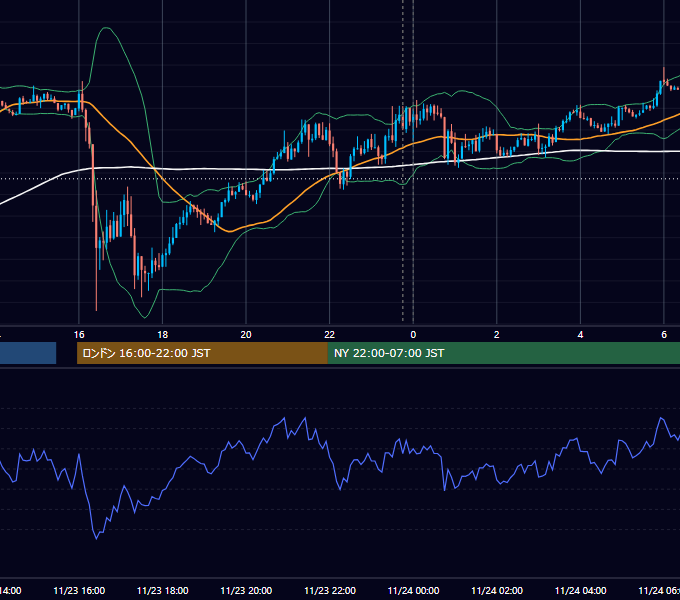Select the NY 22:00-07:00 JST session bar

[x=503, y=353]
